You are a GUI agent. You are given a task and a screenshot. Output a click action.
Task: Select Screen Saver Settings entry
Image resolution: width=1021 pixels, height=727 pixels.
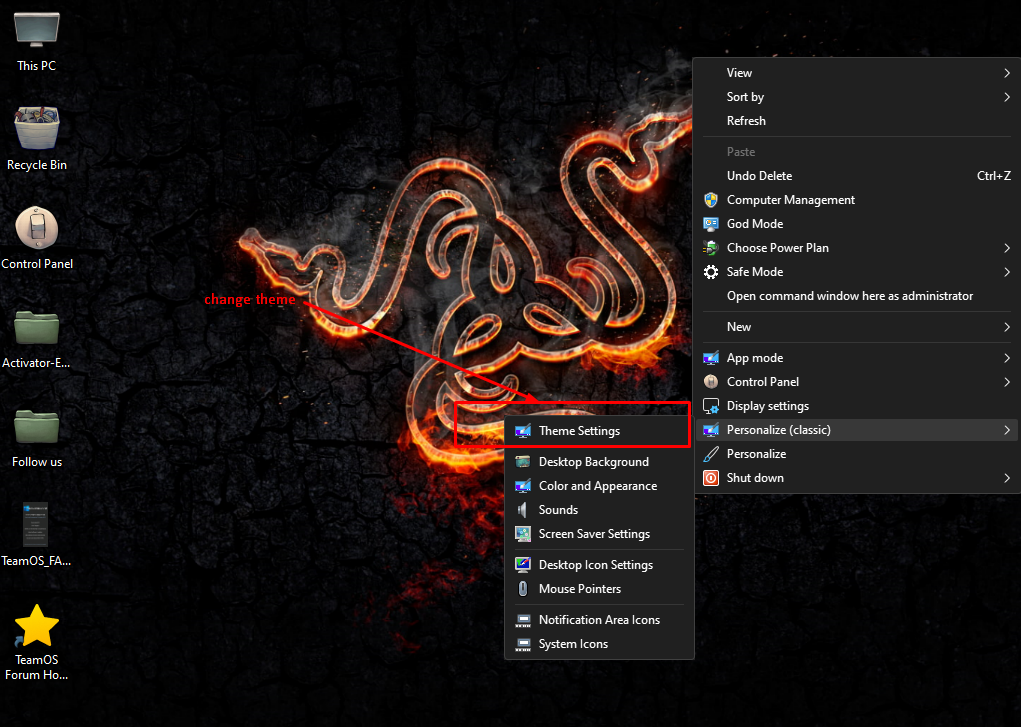[599, 534]
